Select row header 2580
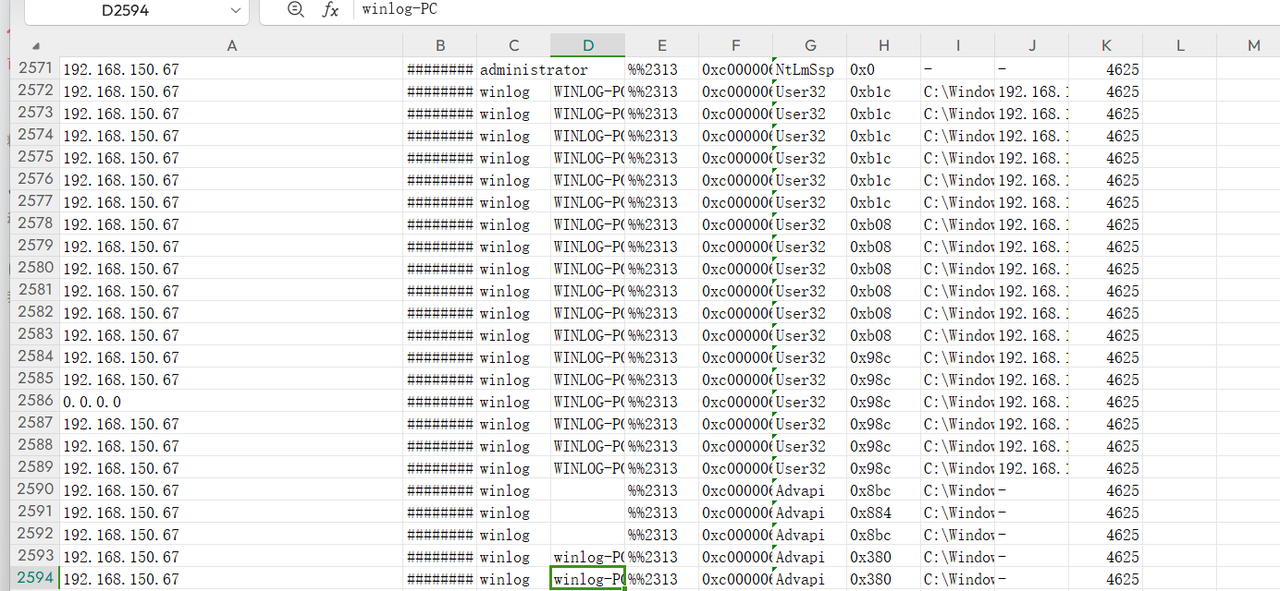Screen dimensions: 1280x591 (x=36, y=268)
